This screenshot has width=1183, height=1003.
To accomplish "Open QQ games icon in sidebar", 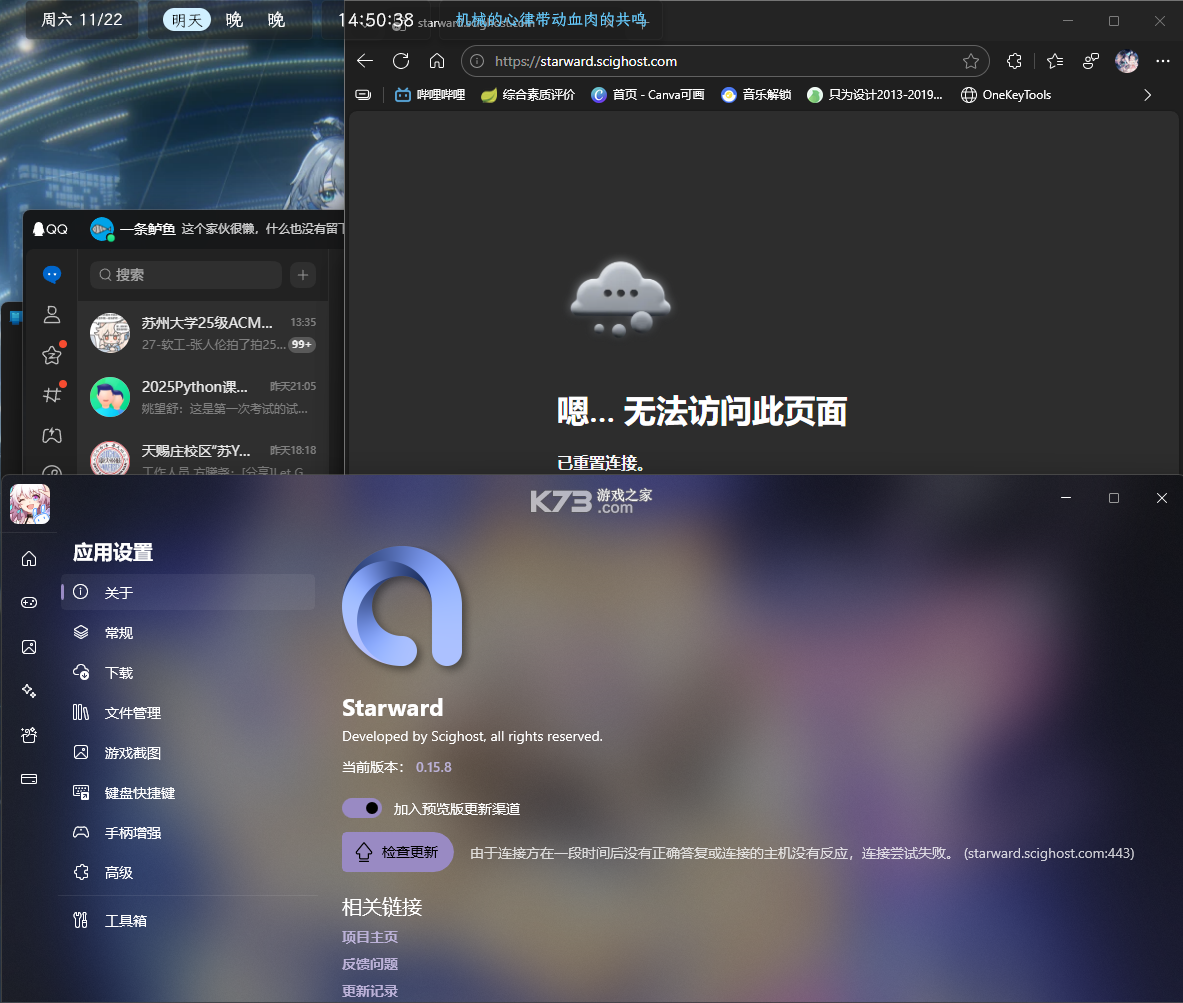I will [x=52, y=435].
